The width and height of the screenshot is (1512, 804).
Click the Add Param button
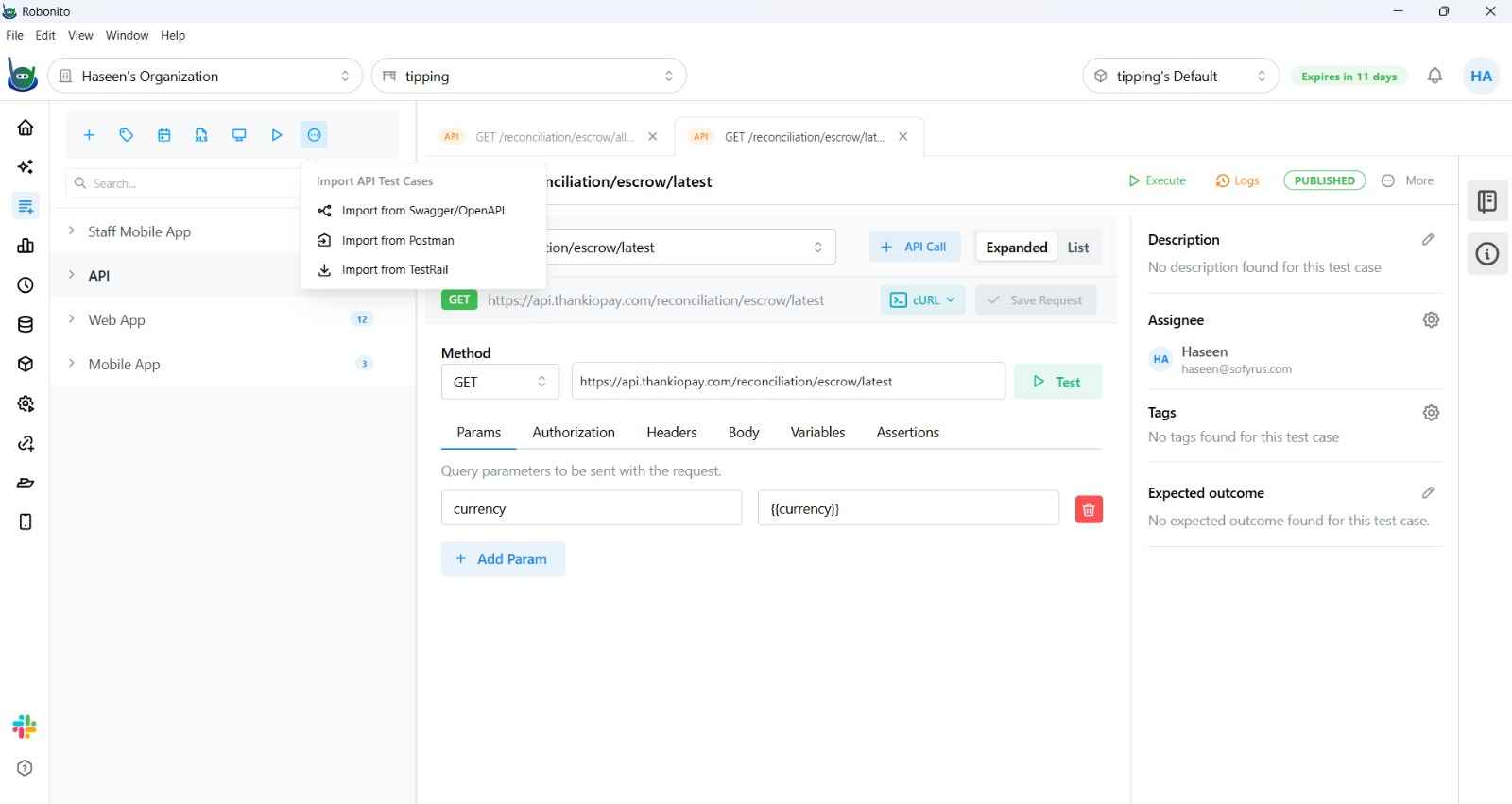(x=503, y=559)
